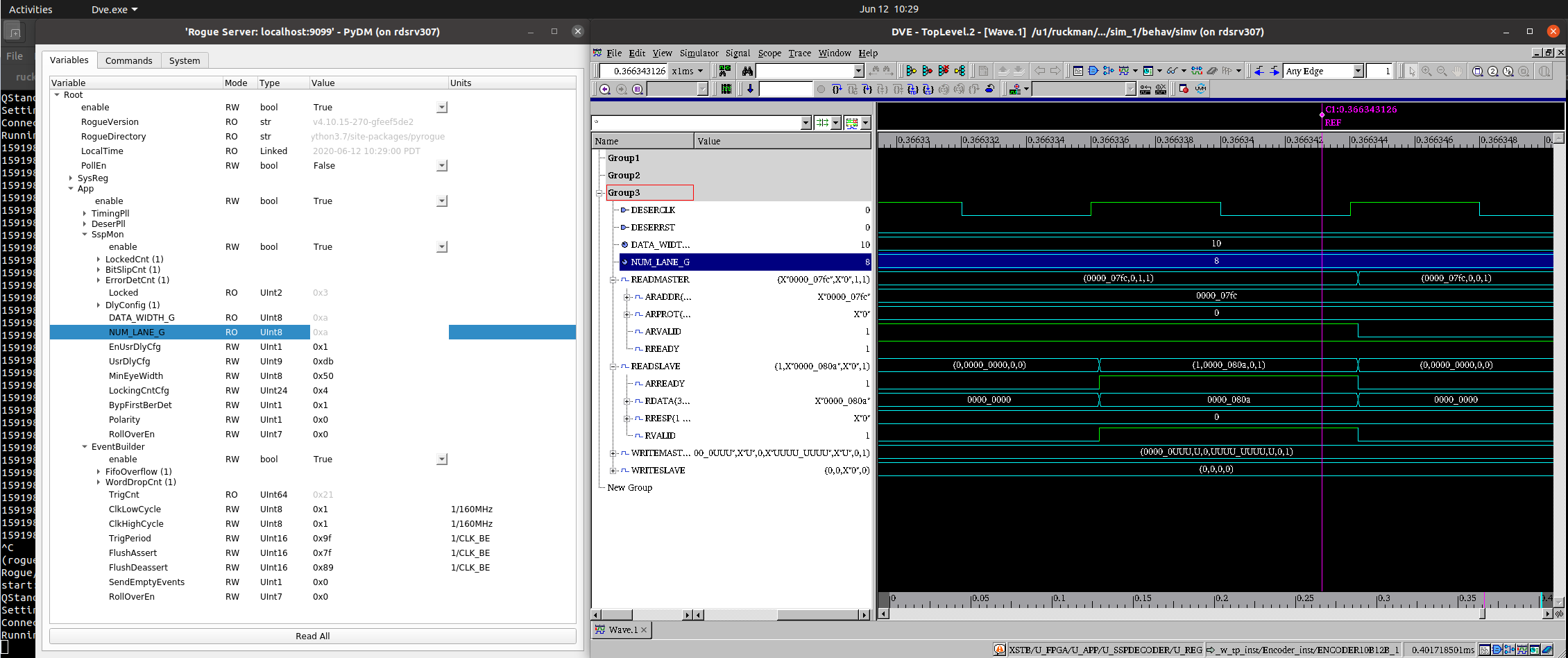The image size is (1568, 658).
Task: Click the previous edge blue arrow icon
Action: point(1259,71)
